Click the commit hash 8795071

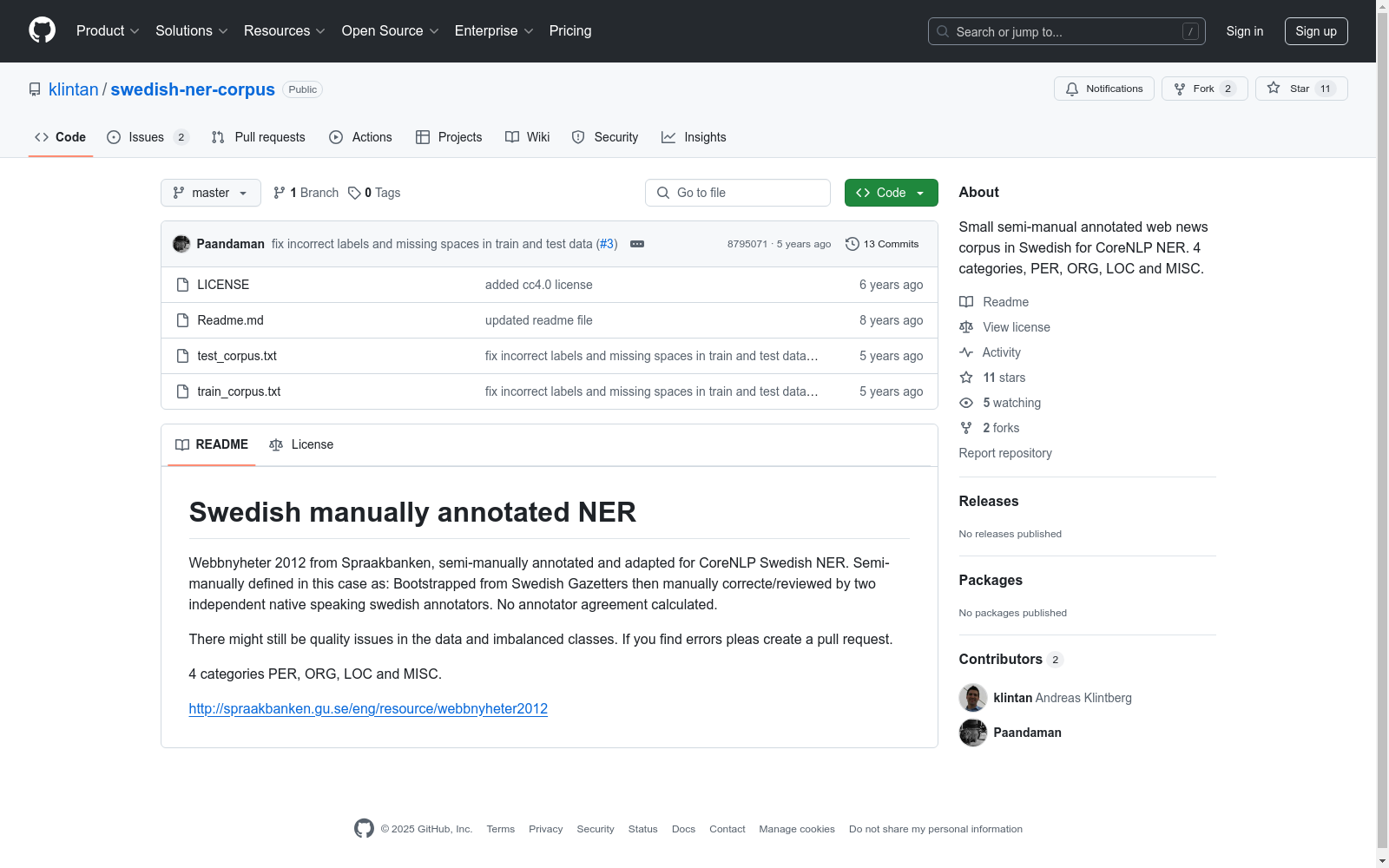747,244
